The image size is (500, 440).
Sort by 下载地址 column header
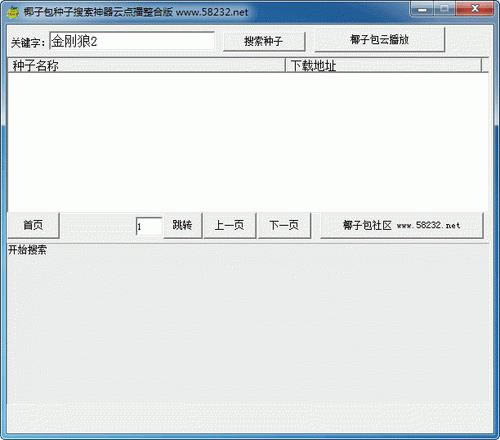pyautogui.click(x=383, y=65)
